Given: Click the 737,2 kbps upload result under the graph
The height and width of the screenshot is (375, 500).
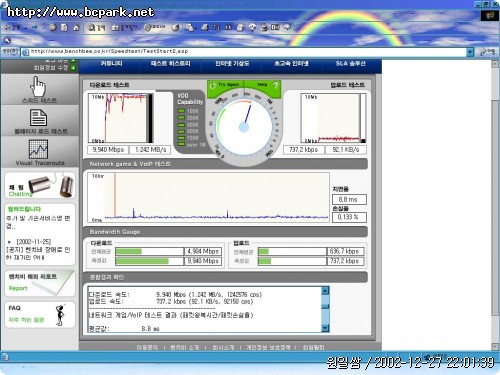Looking at the screenshot, I should [304, 150].
